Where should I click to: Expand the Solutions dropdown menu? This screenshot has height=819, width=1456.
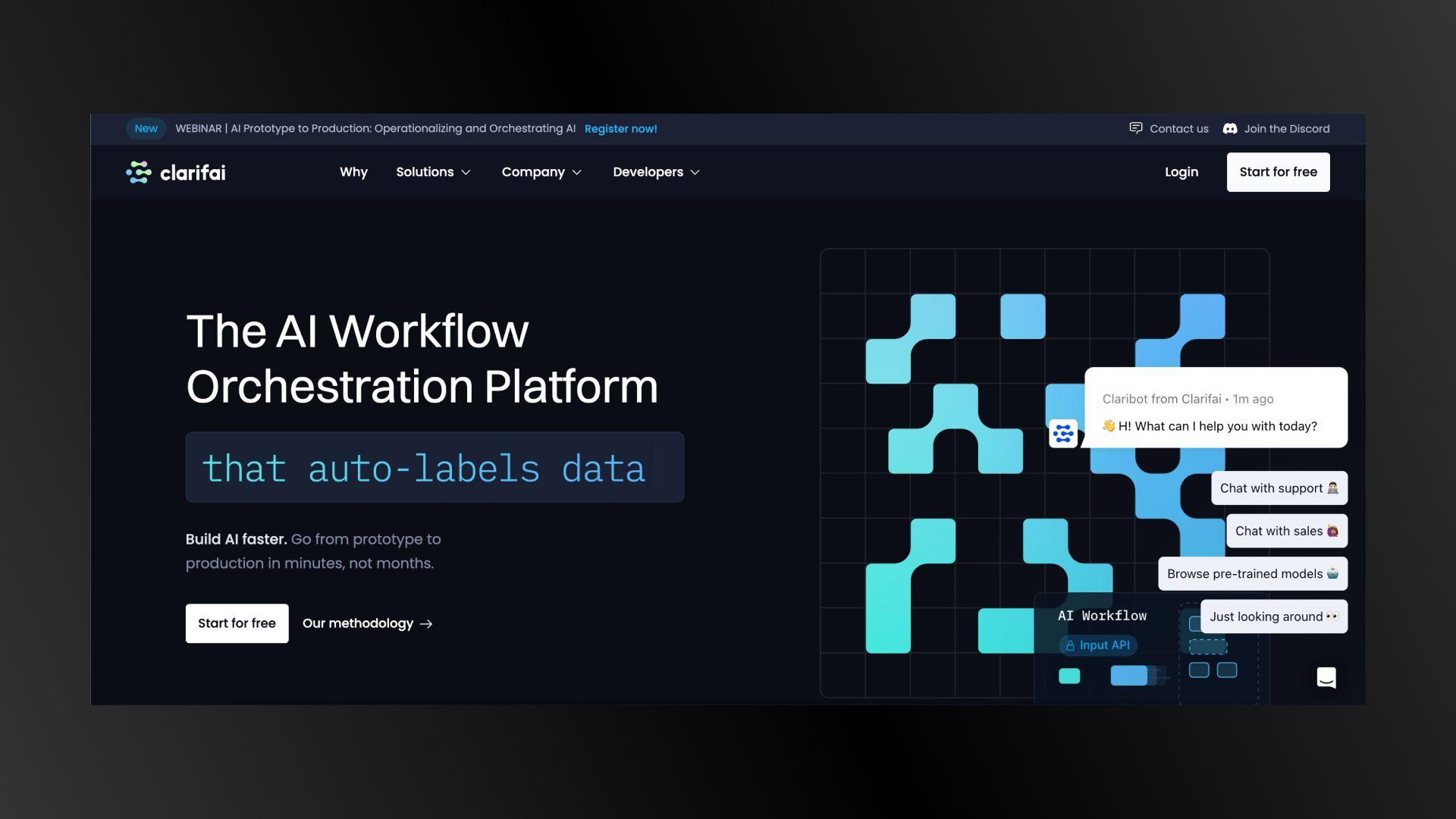point(433,172)
